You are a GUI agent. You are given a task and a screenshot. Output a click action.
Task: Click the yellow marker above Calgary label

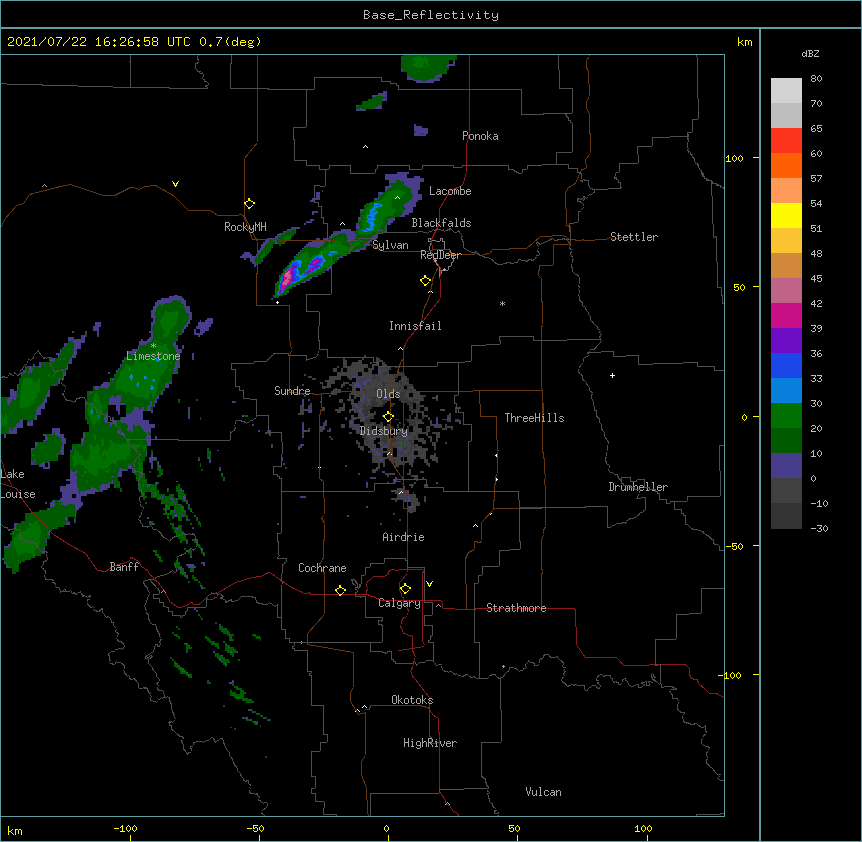pyautogui.click(x=405, y=589)
